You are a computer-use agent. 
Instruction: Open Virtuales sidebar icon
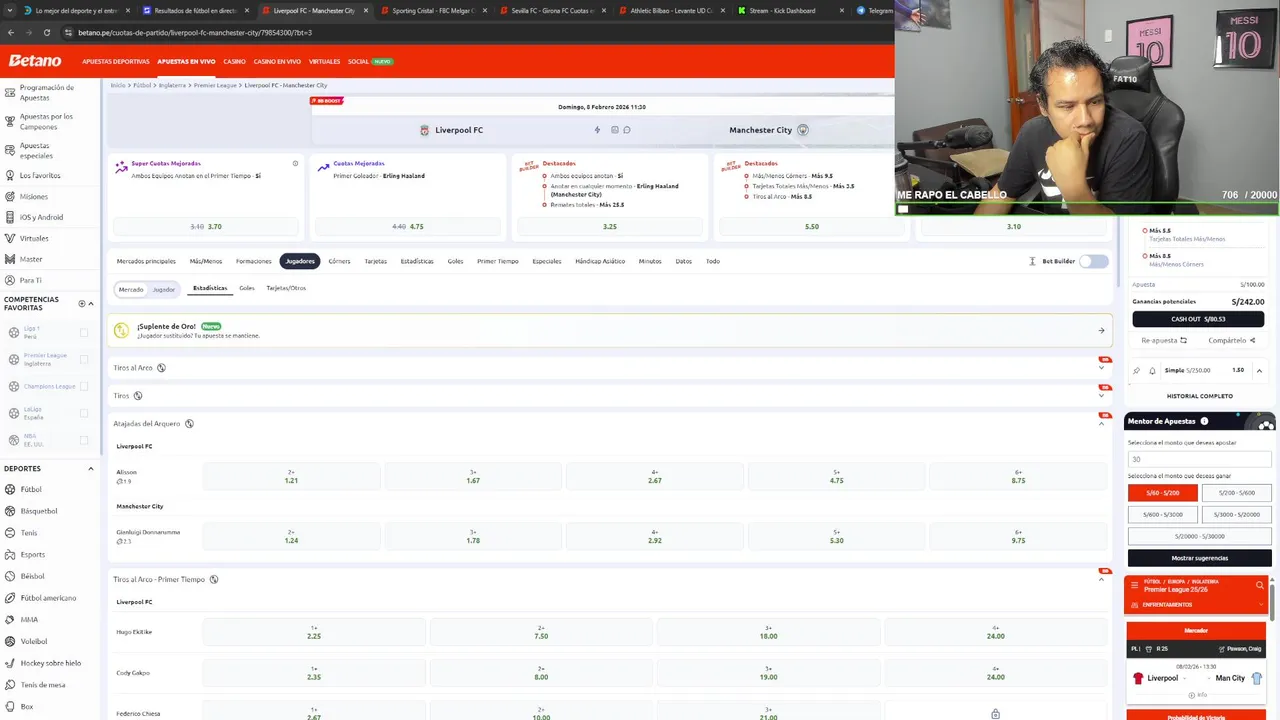coord(9,238)
